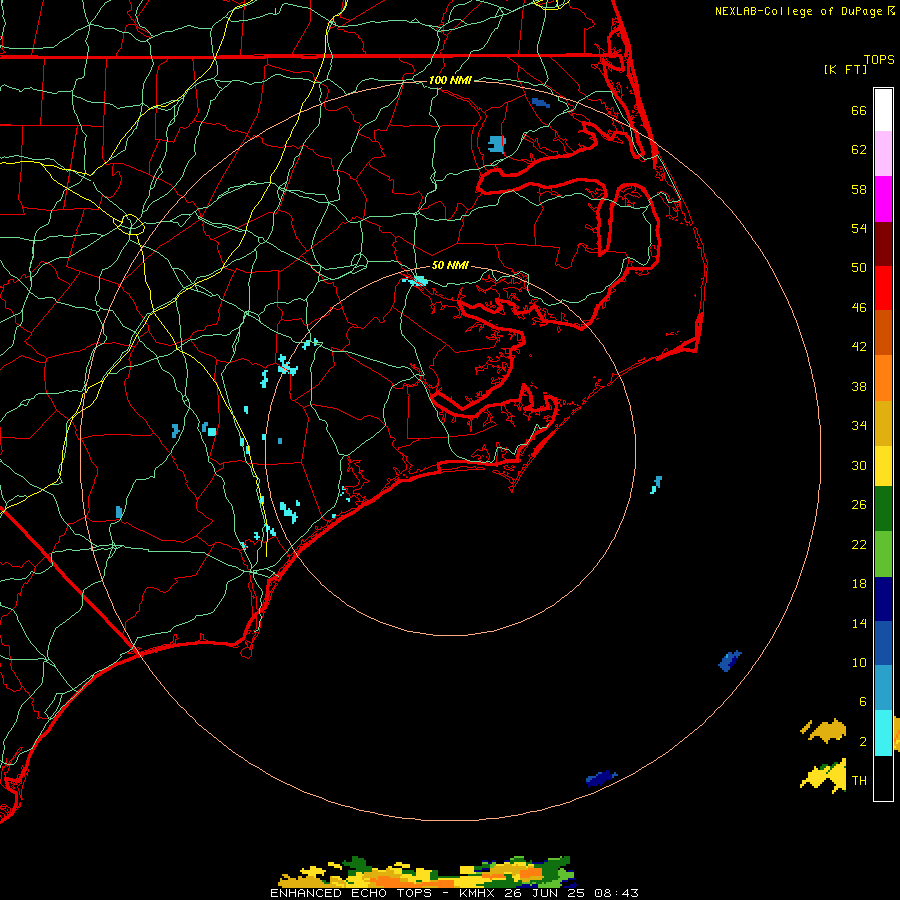
Task: Click the legend value "62"
Action: (x=859, y=150)
